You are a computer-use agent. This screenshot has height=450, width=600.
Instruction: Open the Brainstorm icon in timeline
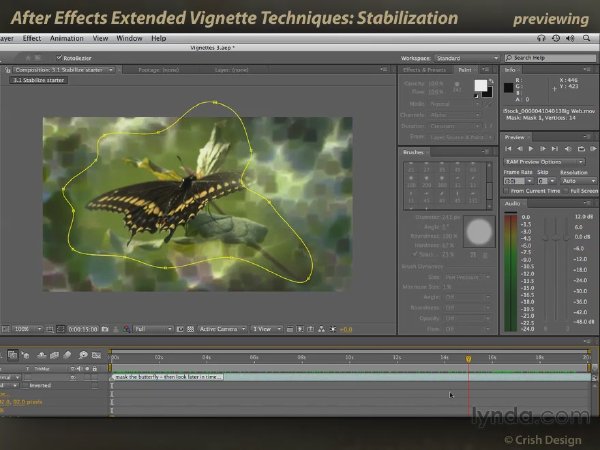[x=83, y=355]
